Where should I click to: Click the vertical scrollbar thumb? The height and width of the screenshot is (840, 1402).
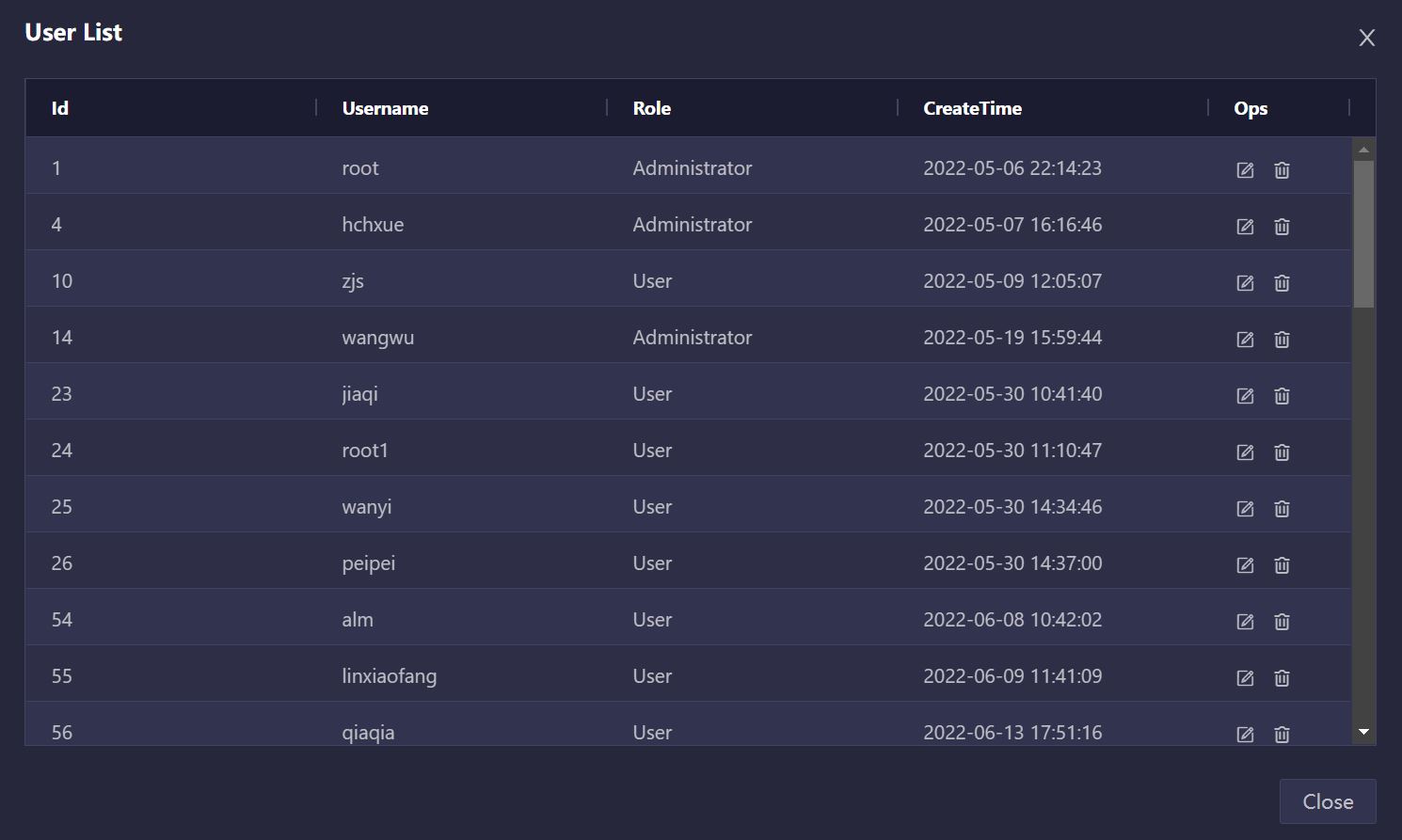coord(1363,234)
